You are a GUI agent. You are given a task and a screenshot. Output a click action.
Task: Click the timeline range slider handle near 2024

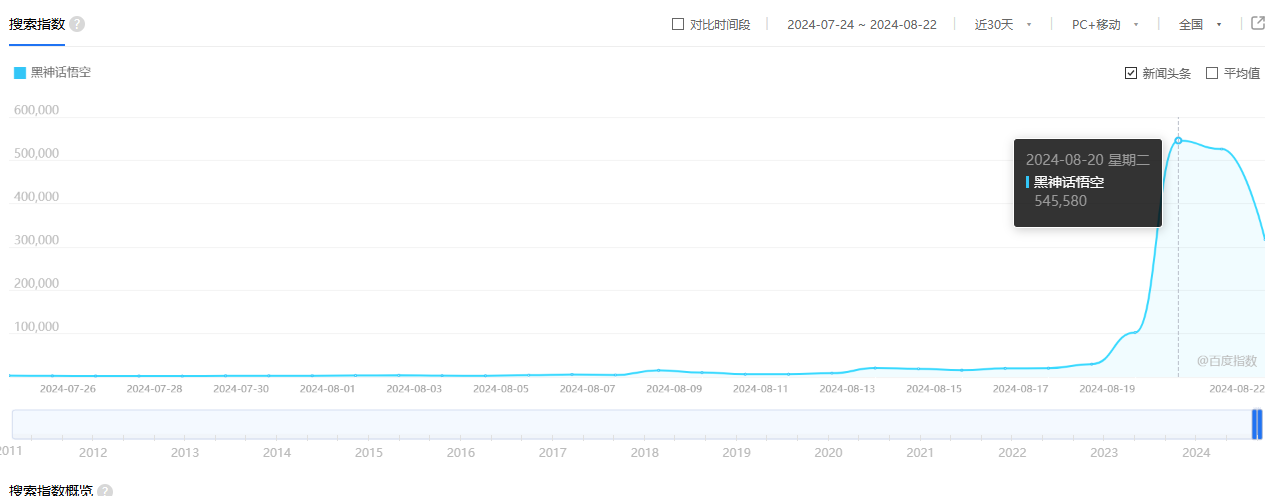(1257, 424)
